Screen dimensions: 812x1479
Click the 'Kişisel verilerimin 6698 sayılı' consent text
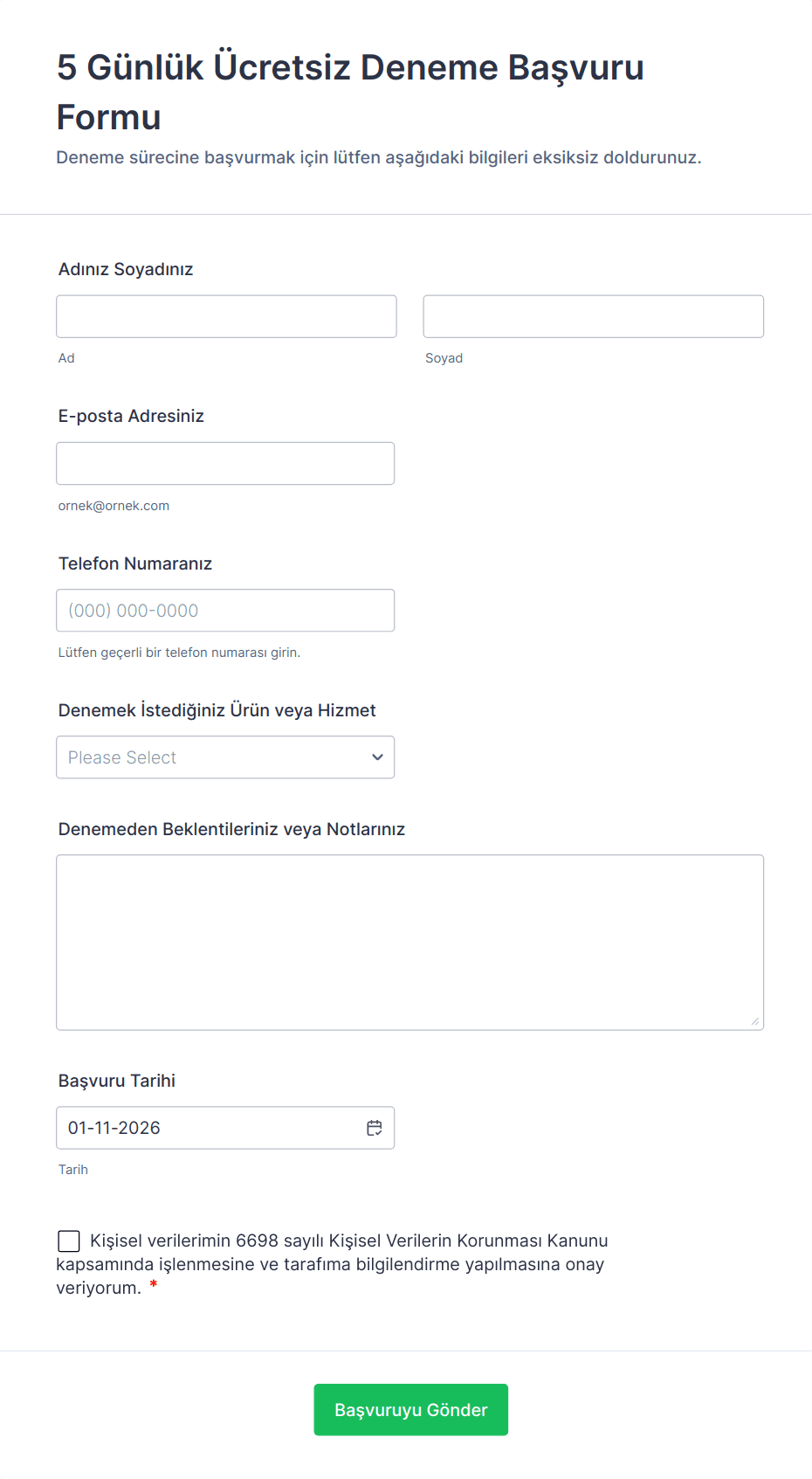click(349, 1241)
